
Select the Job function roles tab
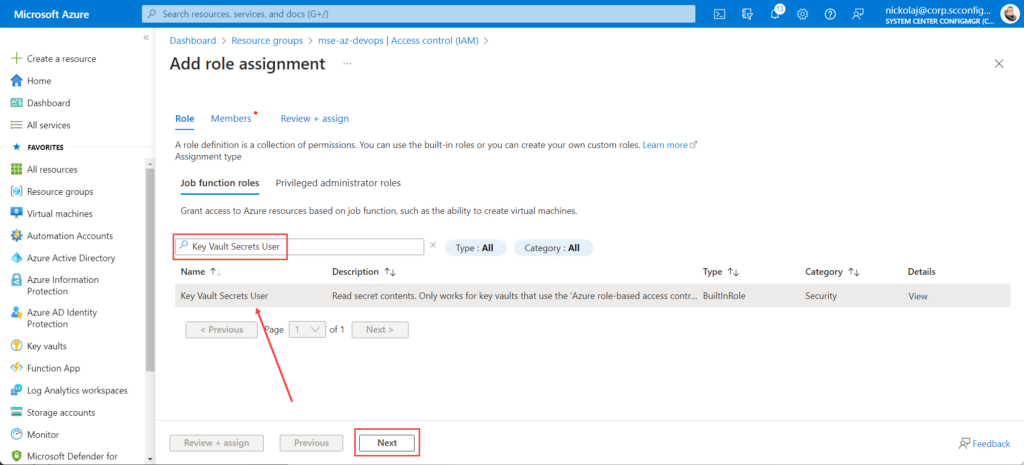coord(219,183)
